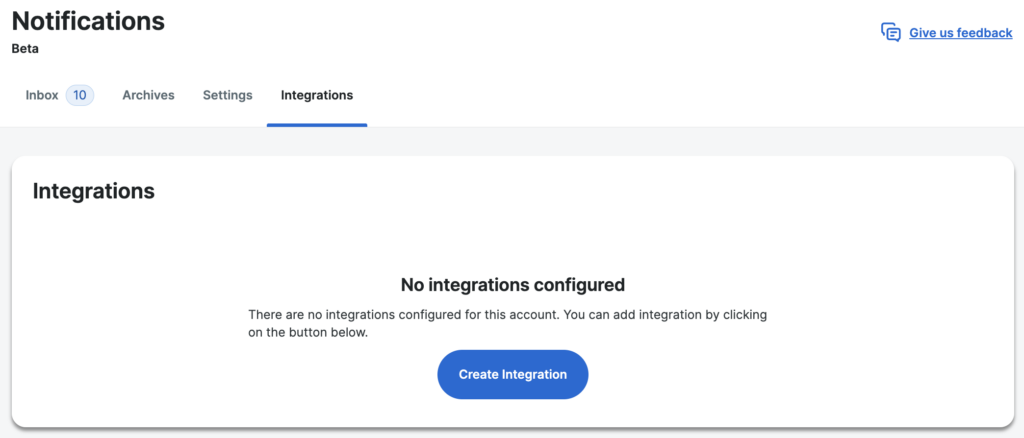Open the "Give us feedback" link

click(960, 33)
